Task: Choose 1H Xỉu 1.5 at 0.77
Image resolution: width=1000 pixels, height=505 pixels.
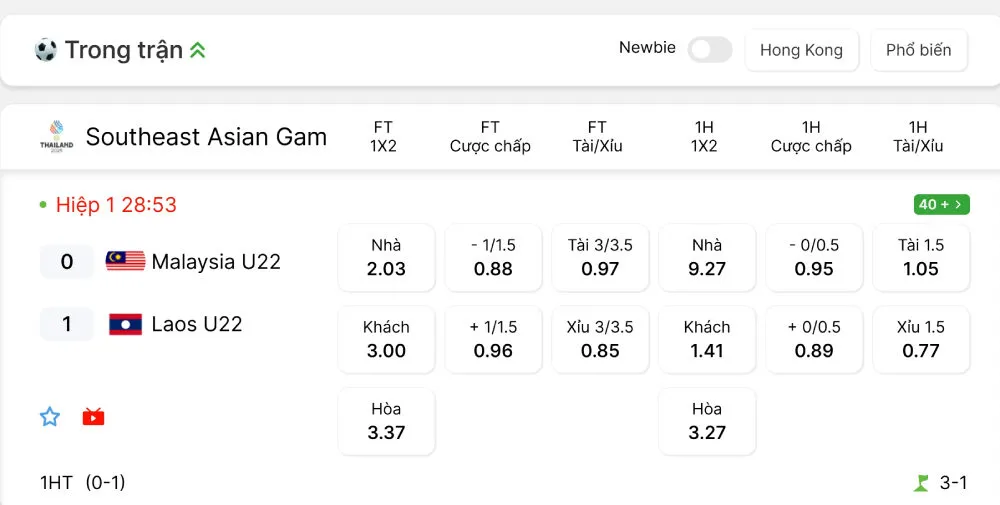Action: [x=921, y=340]
